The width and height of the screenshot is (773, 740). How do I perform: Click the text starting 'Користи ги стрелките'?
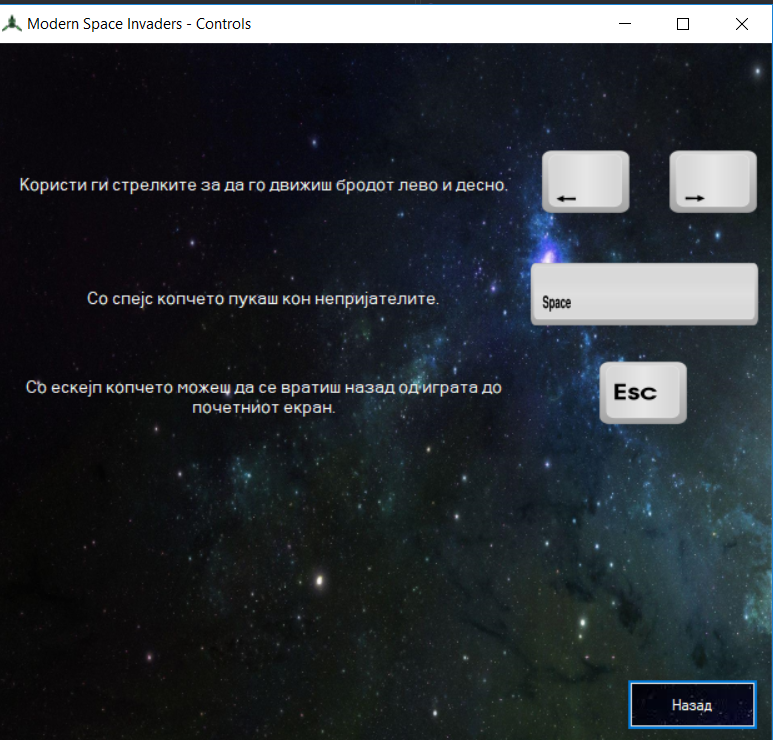click(x=263, y=185)
